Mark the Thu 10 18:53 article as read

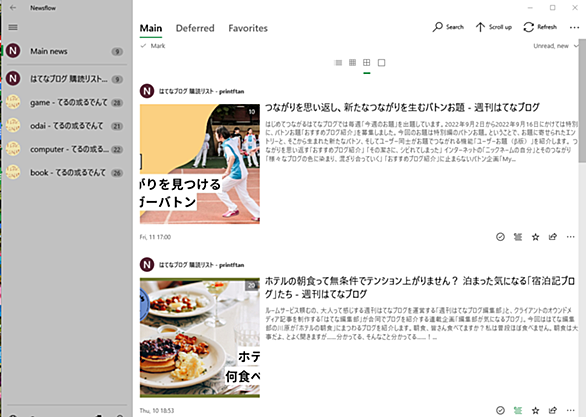point(500,410)
